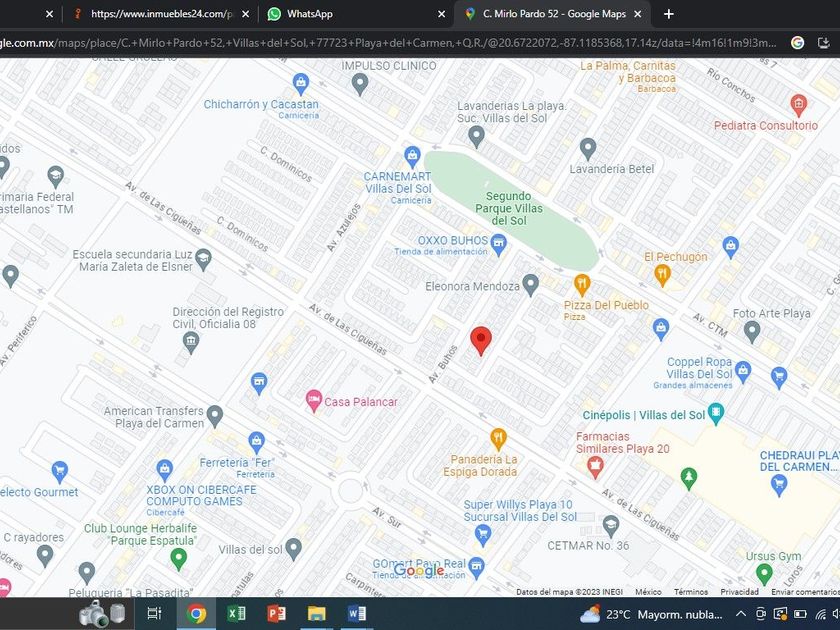
Task: Open the OXXO BUHOS store marker
Action: 498,245
